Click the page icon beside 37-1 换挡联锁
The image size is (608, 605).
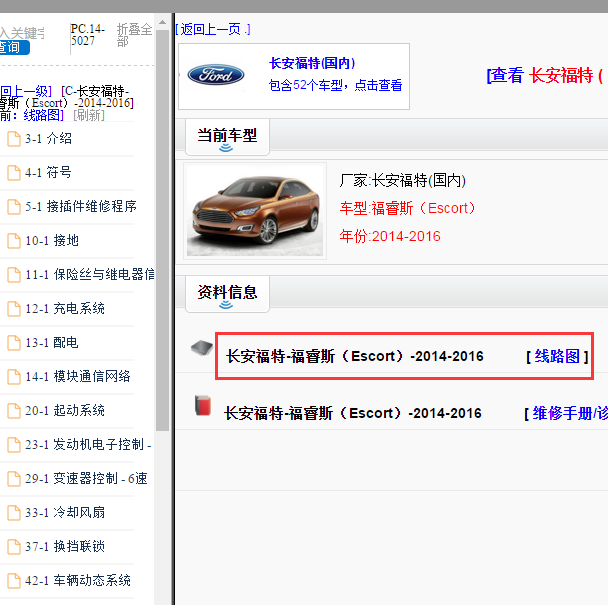pos(14,547)
